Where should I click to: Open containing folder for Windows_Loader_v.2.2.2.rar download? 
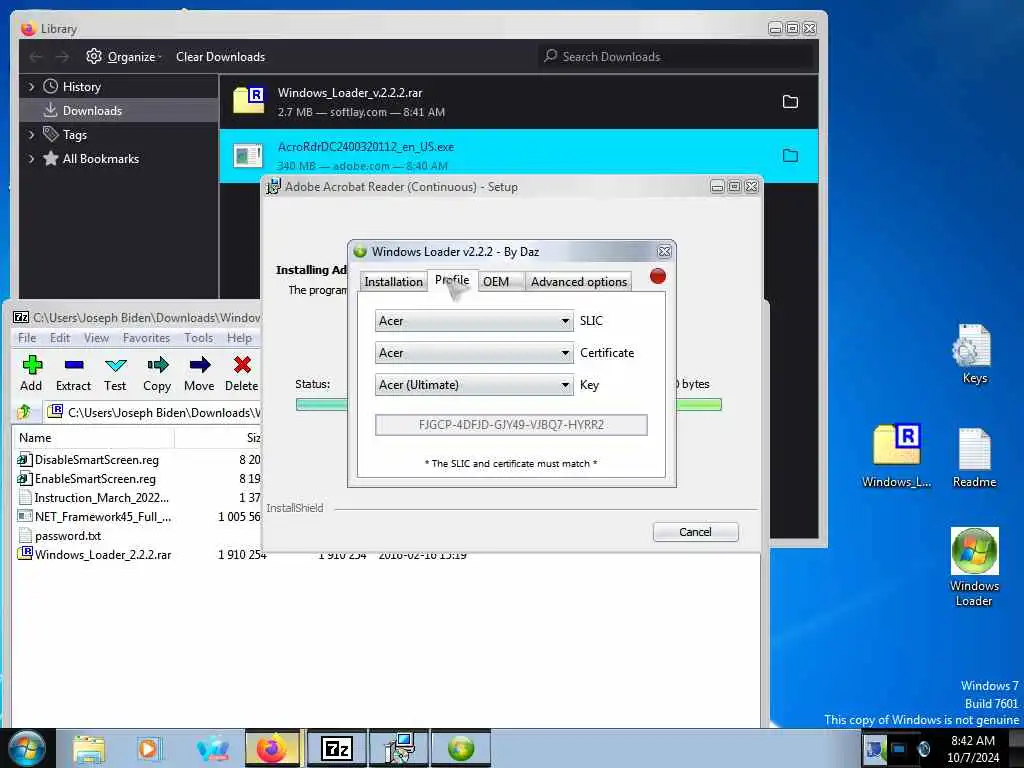(x=790, y=102)
